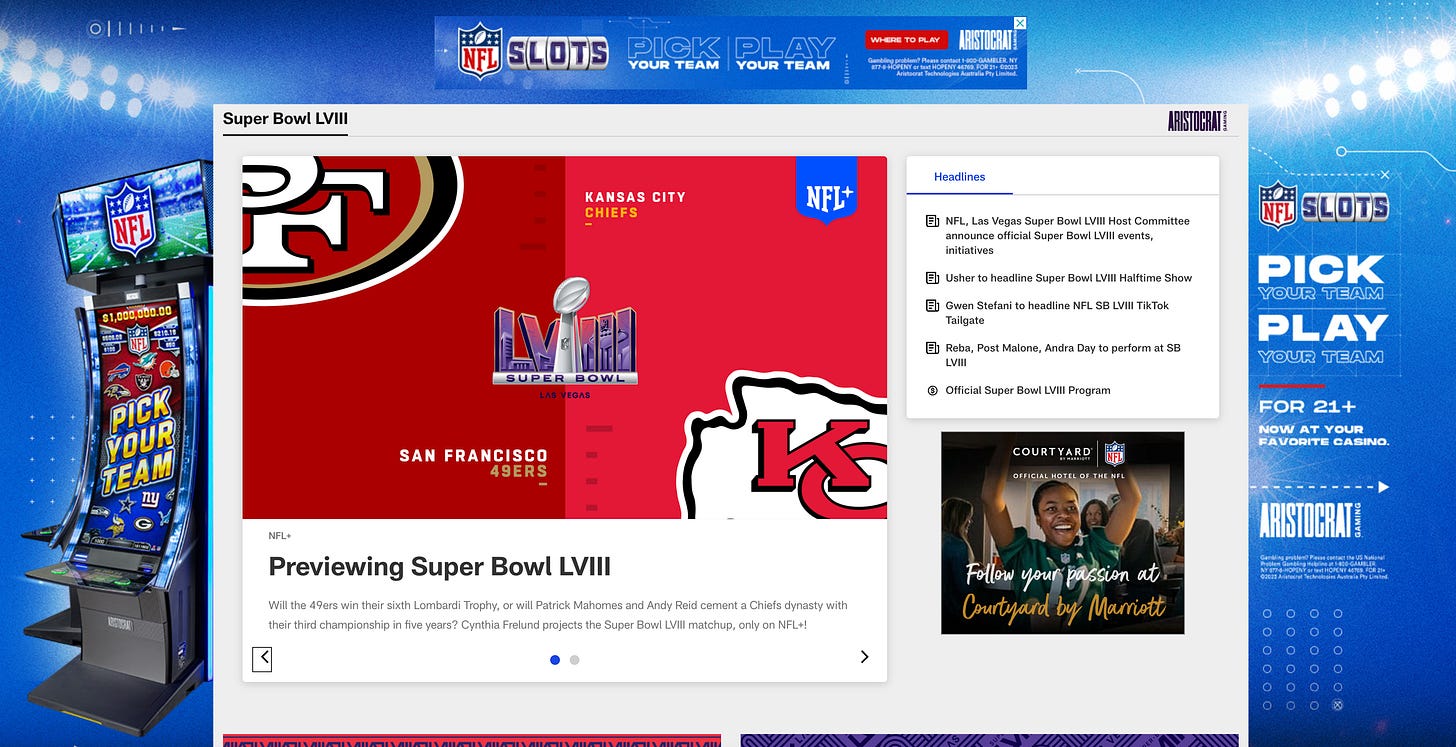The width and height of the screenshot is (1456, 747).
Task: Go to the previous carousel slide arrow
Action: (x=262, y=658)
